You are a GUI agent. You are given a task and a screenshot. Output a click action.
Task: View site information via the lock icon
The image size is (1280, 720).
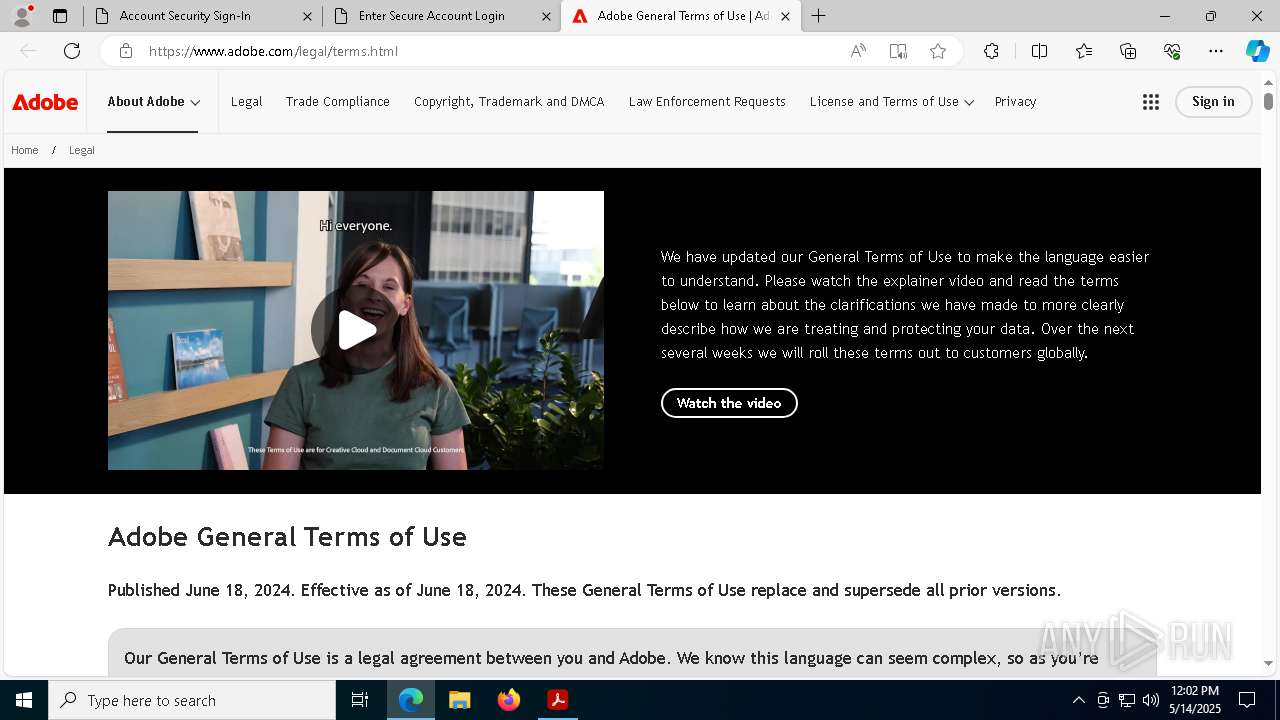(125, 51)
